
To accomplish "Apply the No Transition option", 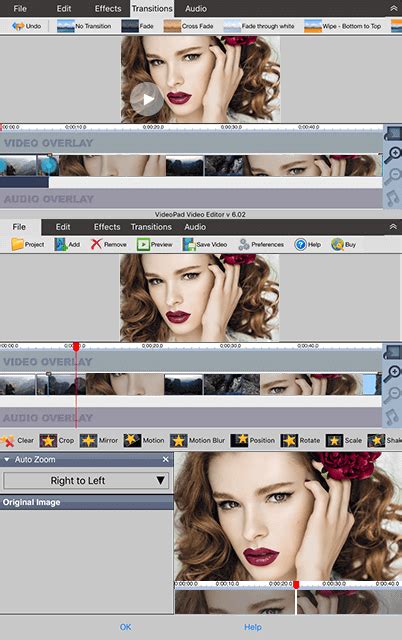I will point(84,26).
